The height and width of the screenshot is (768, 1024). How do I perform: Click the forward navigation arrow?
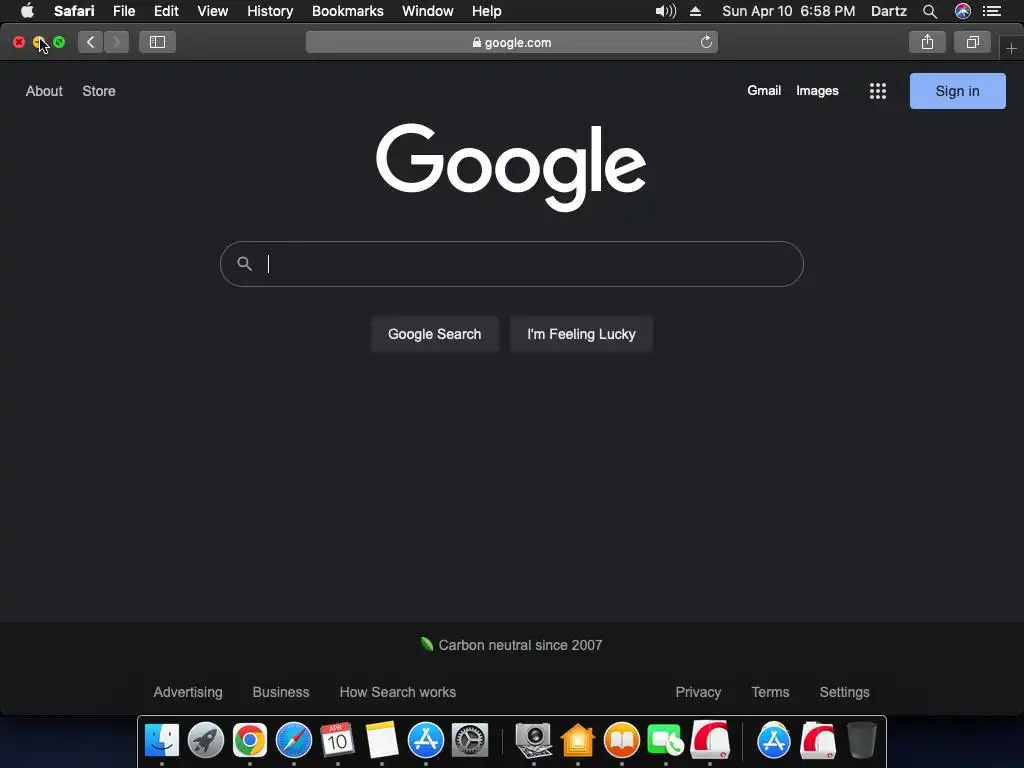click(116, 42)
